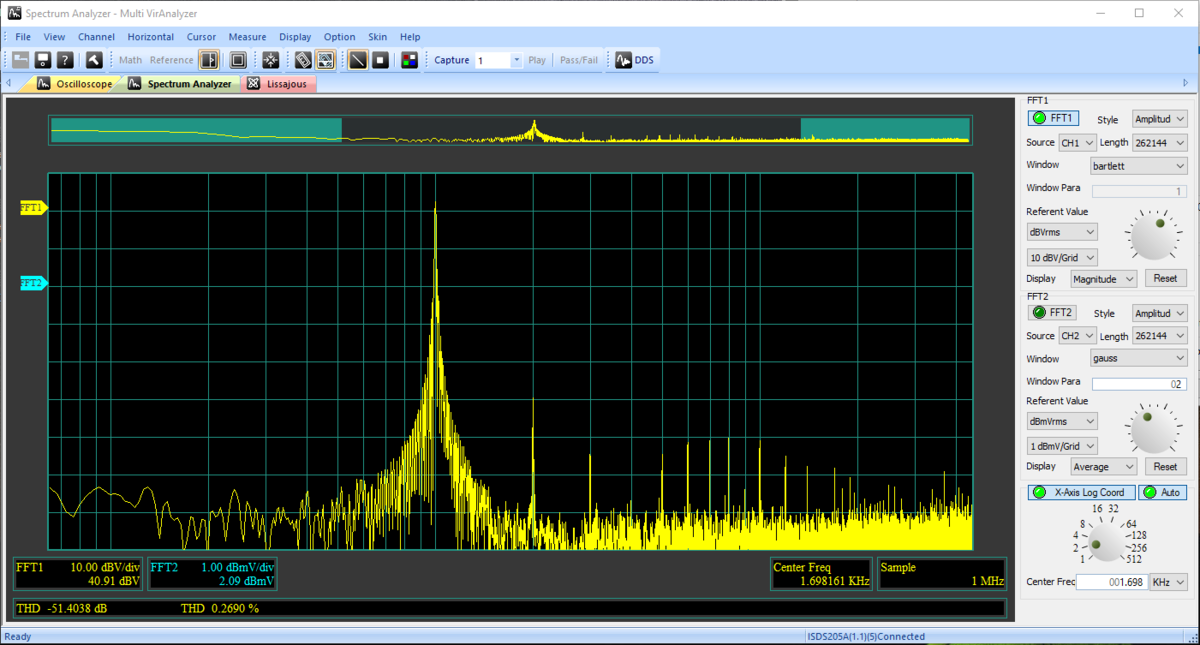
Task: Open the dBVrms reference dropdown
Action: [x=1062, y=231]
